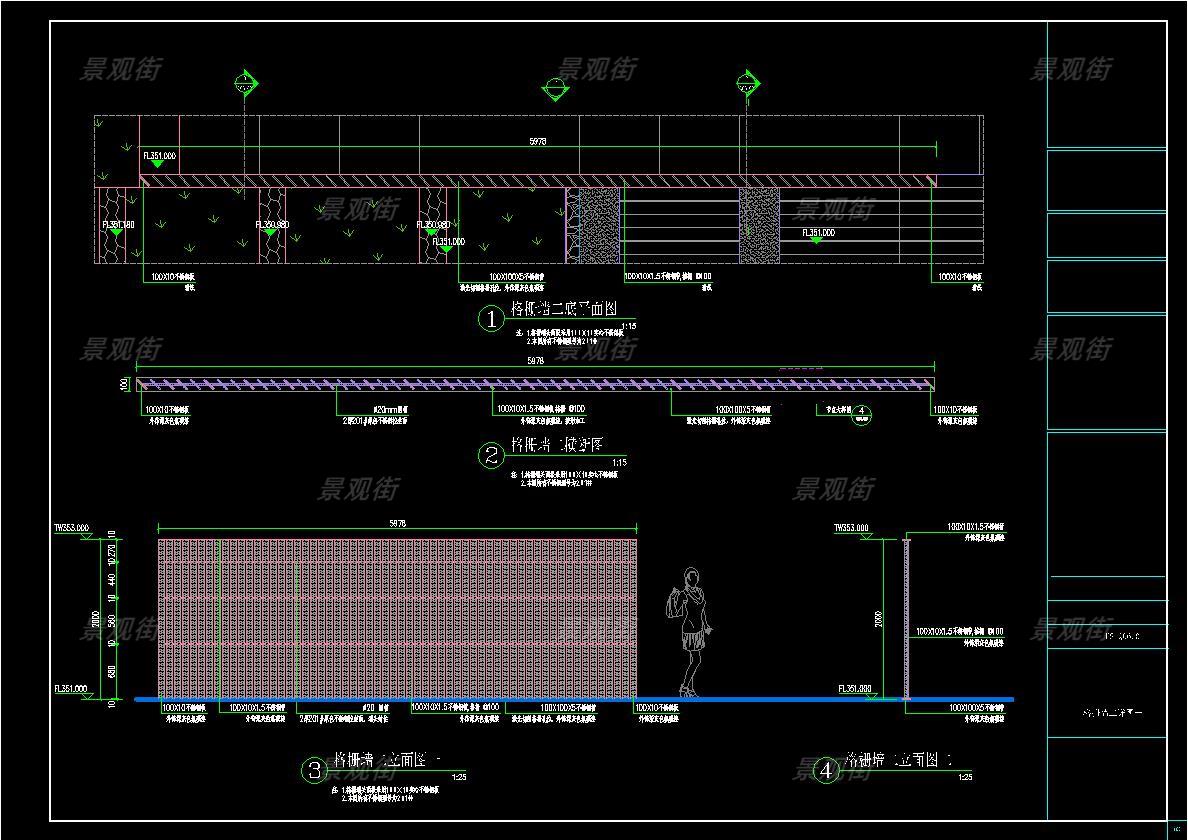Click the 5978 dimension above the grille elevation

coord(397,523)
